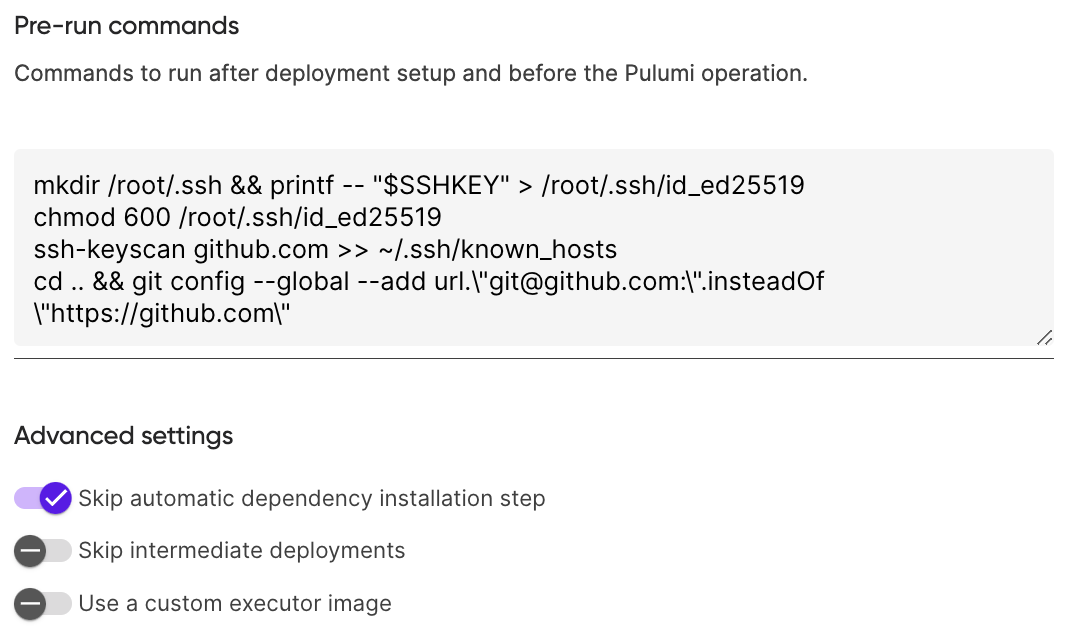The image size is (1076, 636).
Task: Click the Pre-run commands heading
Action: (x=125, y=25)
